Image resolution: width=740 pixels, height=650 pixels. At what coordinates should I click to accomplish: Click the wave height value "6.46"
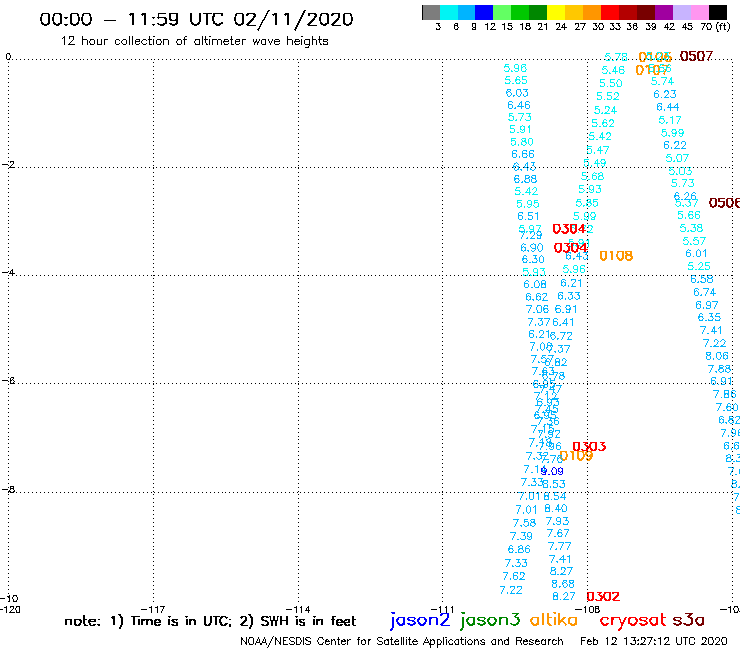pyautogui.click(x=519, y=105)
